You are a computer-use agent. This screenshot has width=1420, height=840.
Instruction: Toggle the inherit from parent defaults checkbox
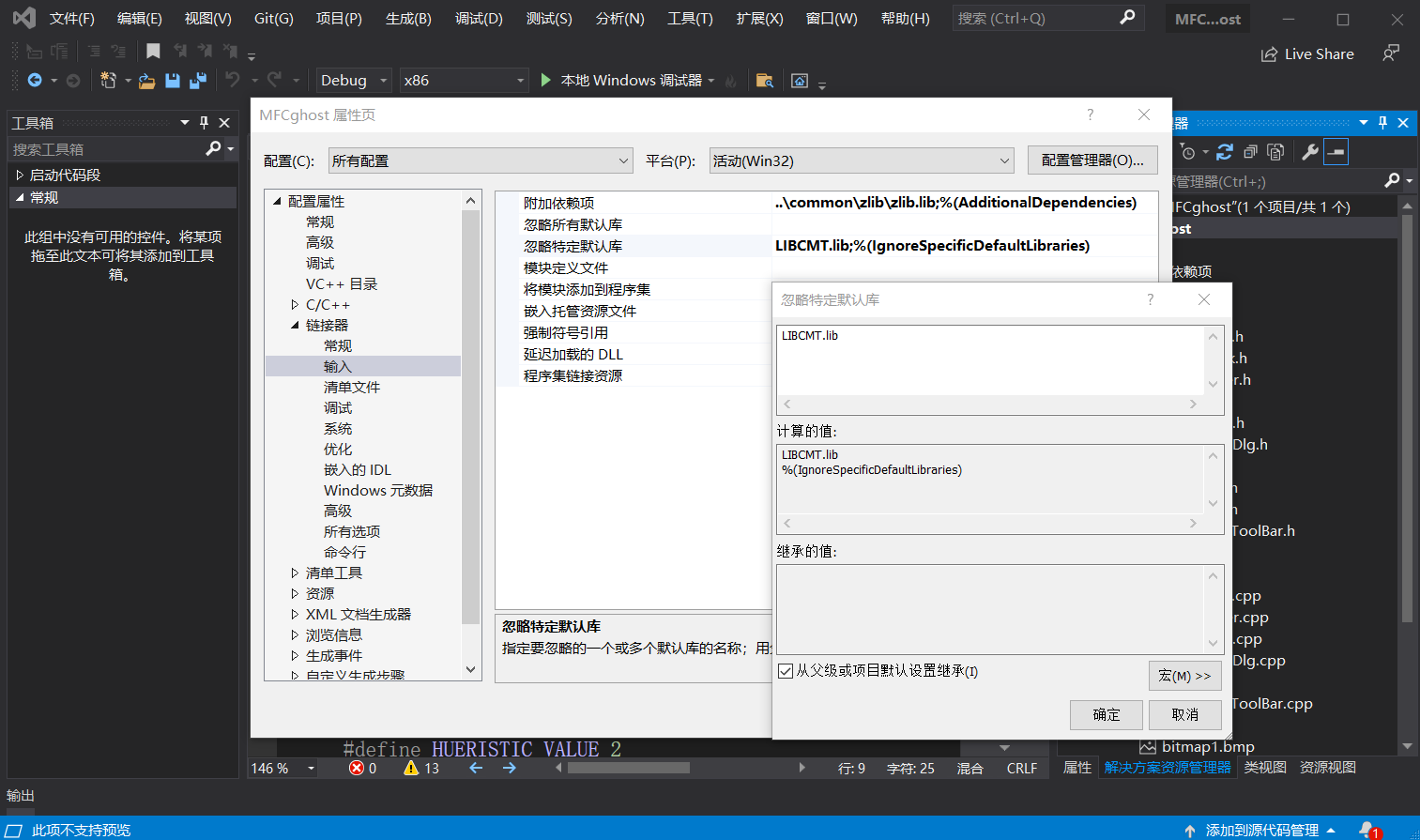tap(786, 671)
